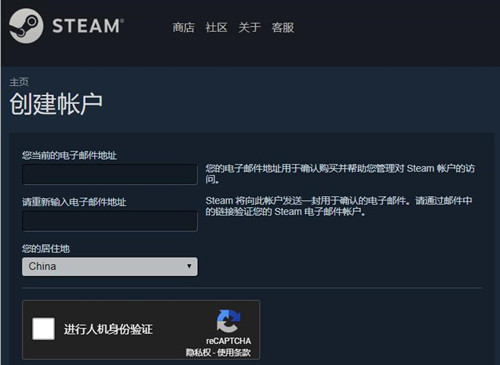This screenshot has height=365, width=500.
Task: Click the 您的居住地 label
Action: [x=46, y=249]
